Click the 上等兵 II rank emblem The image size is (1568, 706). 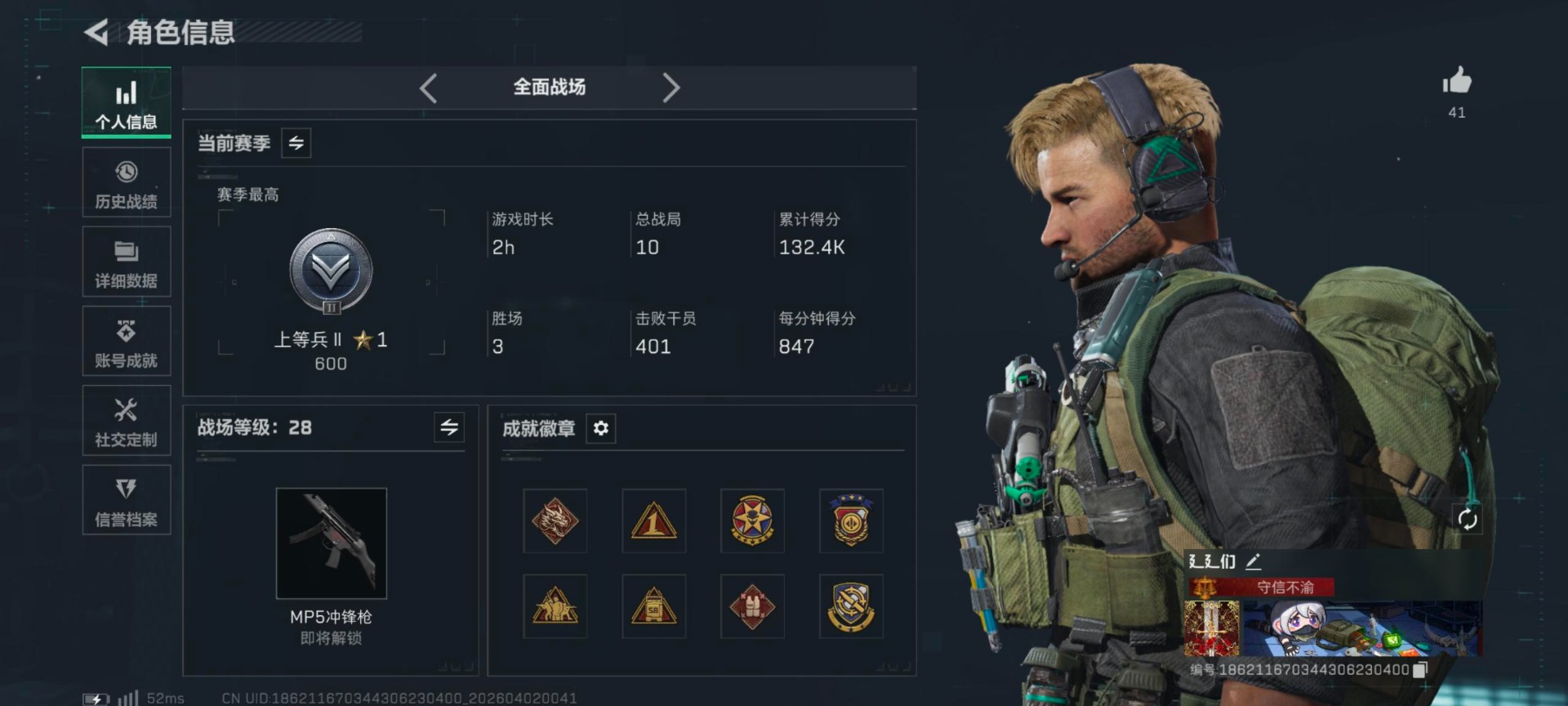[331, 271]
